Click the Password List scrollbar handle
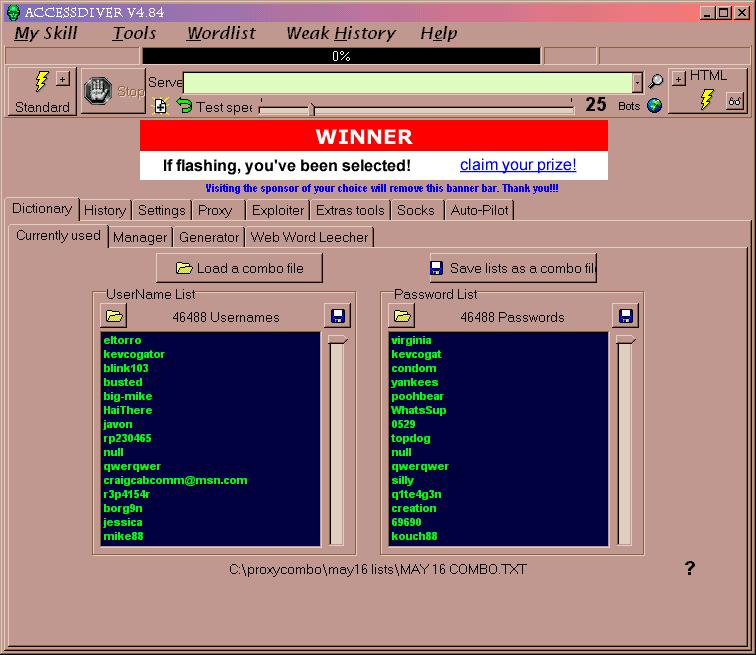Screen dimensions: 756x655 (625, 340)
